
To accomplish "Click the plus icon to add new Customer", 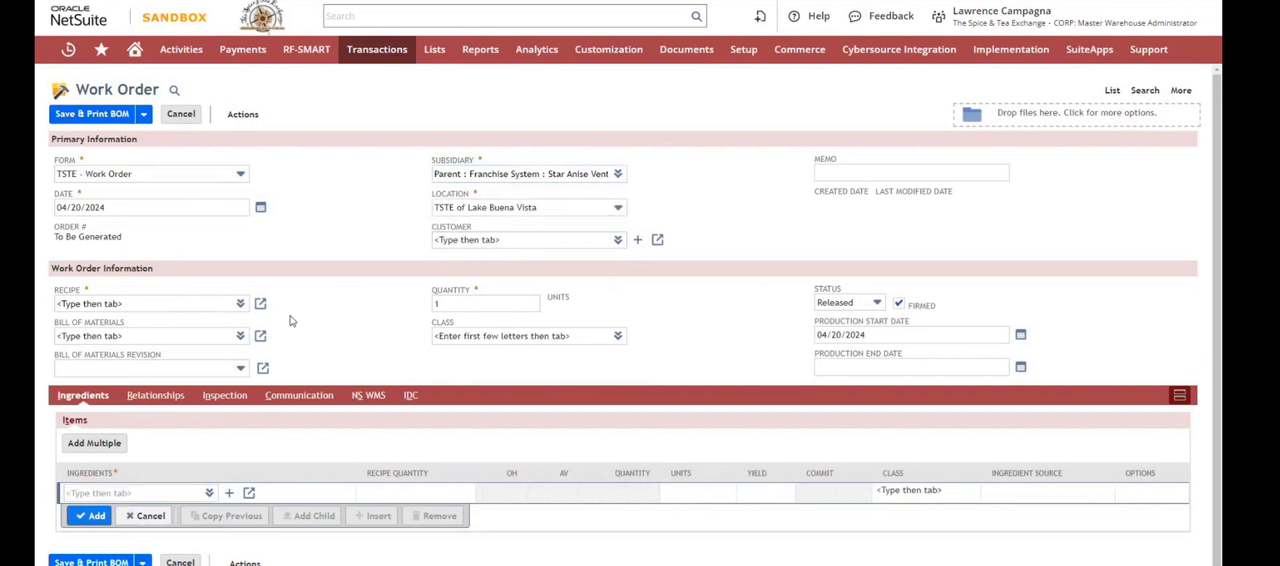I will pyautogui.click(x=637, y=240).
